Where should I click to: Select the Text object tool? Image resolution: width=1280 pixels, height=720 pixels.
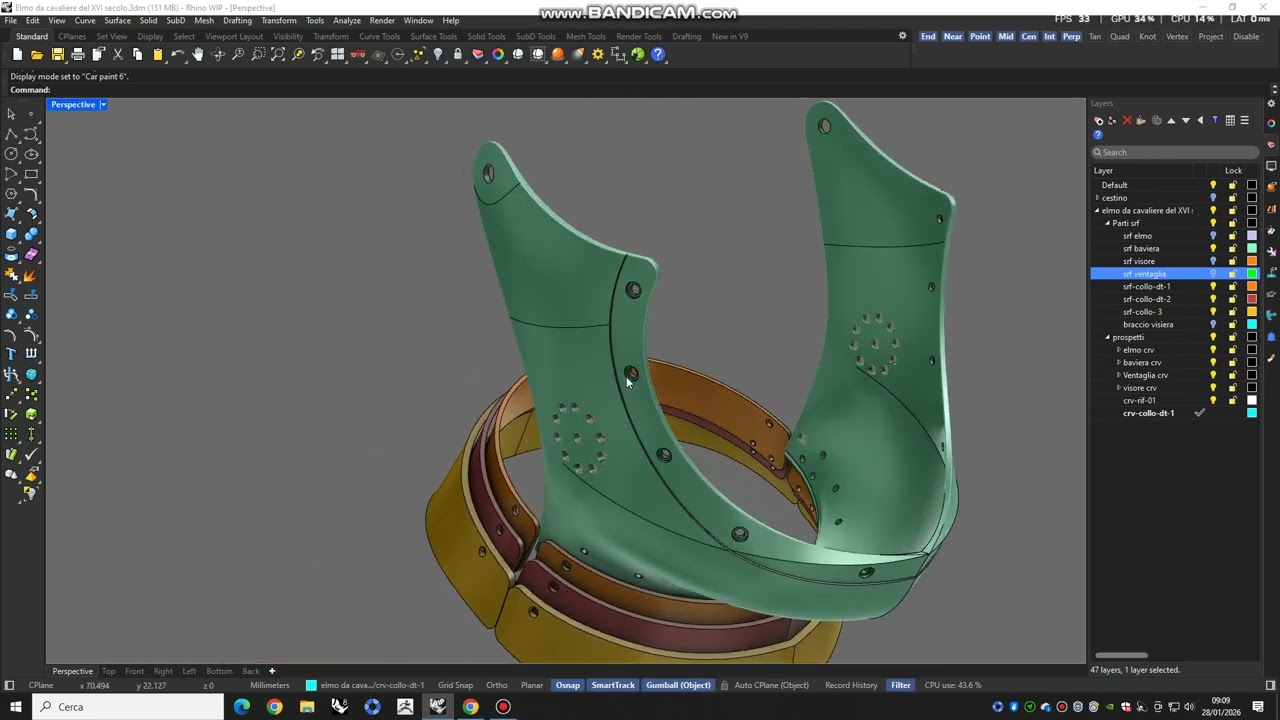11,354
